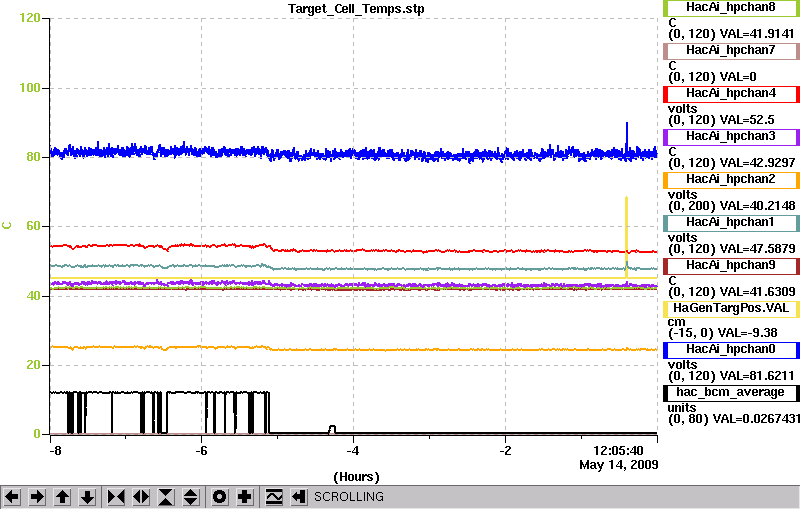
Task: Click the VAL=0.0267431 reading for hac_bcm_average
Action: [x=756, y=419]
